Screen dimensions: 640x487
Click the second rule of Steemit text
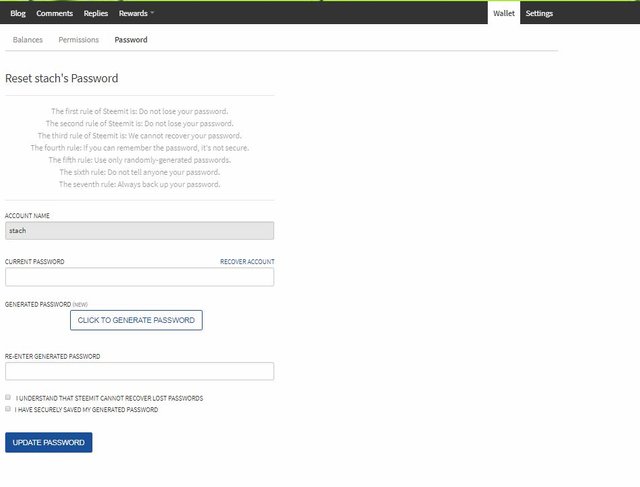point(140,123)
